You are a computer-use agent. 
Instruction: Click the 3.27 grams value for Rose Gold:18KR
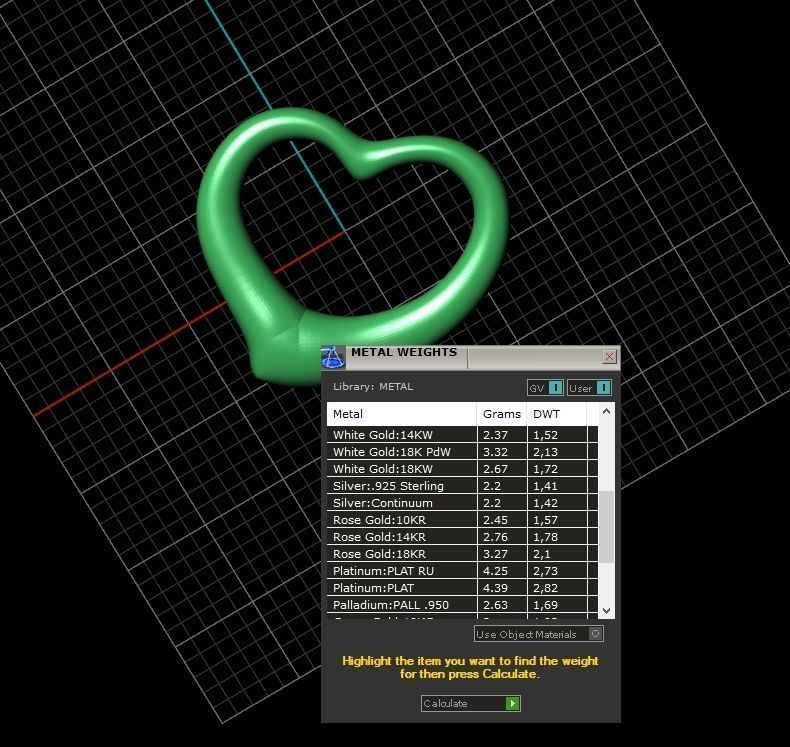click(x=495, y=554)
